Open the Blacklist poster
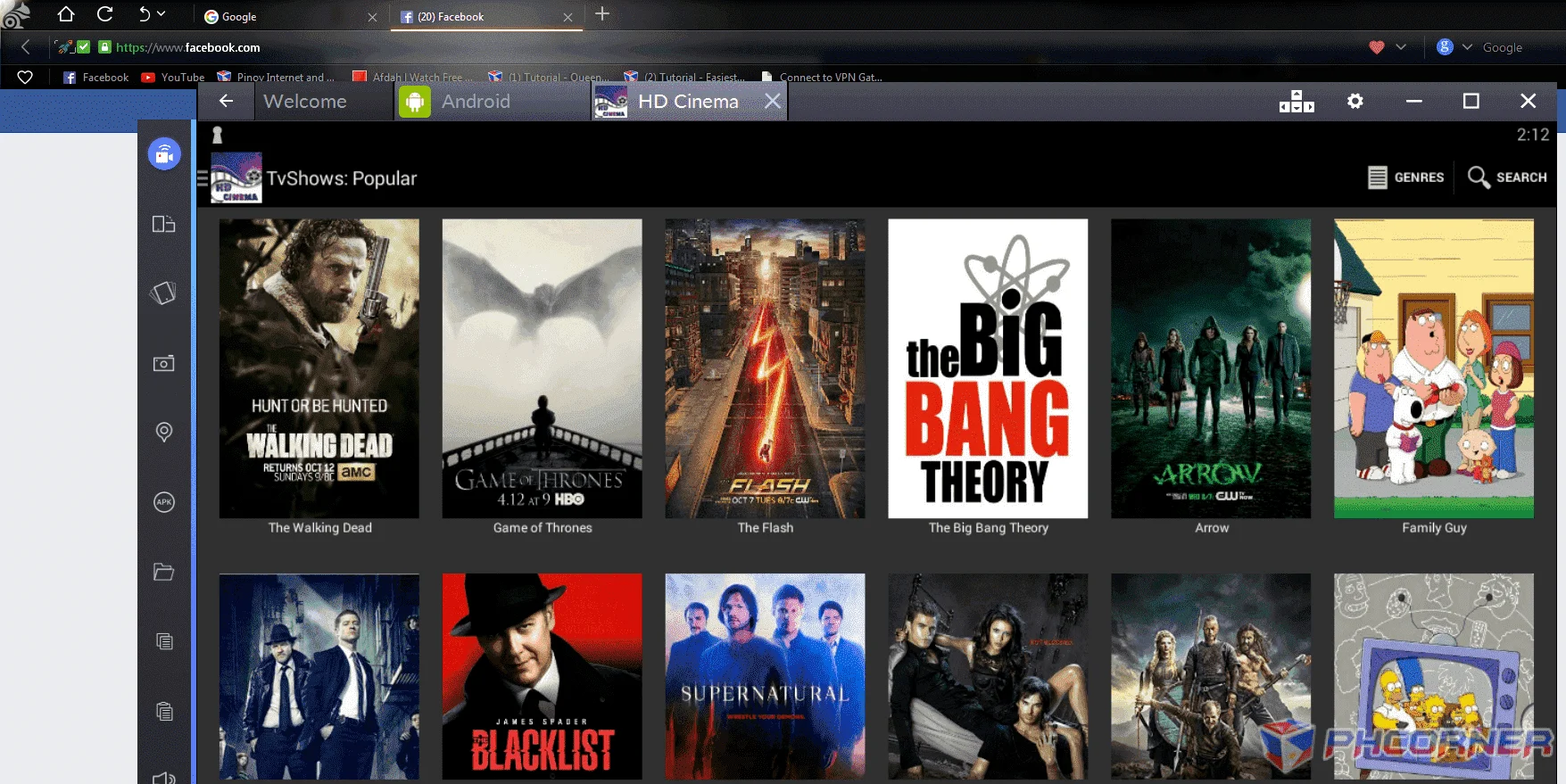The height and width of the screenshot is (784, 1566). (x=543, y=676)
